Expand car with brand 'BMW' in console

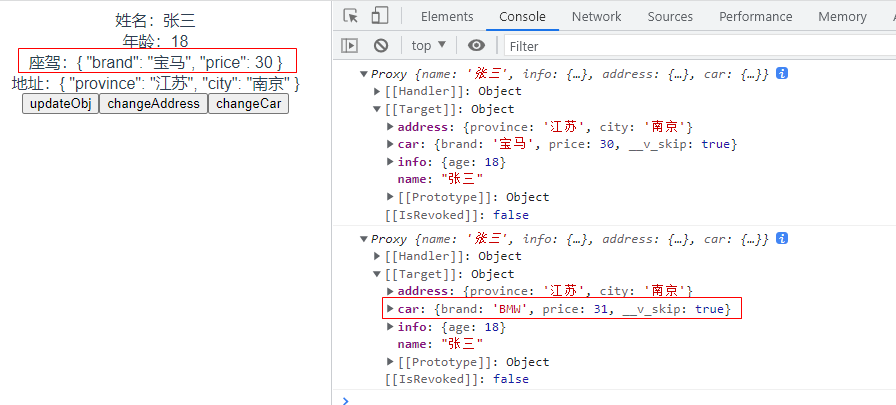pyautogui.click(x=390, y=309)
